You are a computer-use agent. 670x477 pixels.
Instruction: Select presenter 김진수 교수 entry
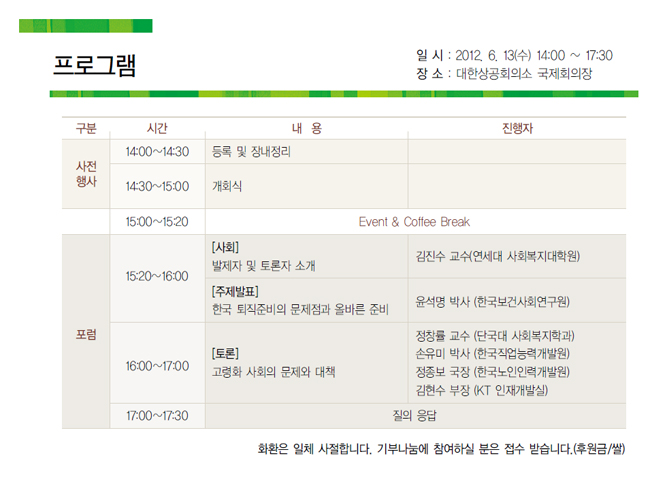(497, 256)
